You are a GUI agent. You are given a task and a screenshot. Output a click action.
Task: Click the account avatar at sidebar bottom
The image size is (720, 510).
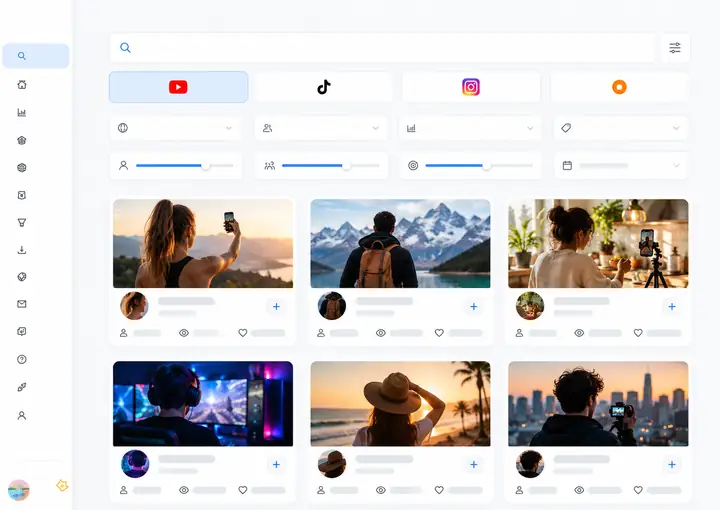(x=19, y=490)
